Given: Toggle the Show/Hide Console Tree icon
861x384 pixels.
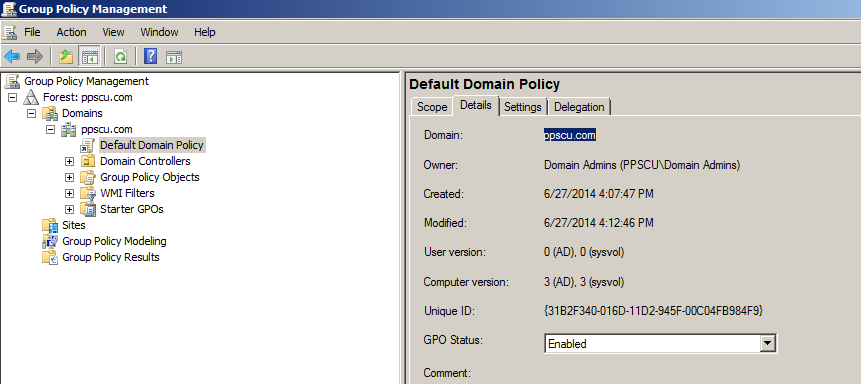Looking at the screenshot, I should (x=89, y=56).
